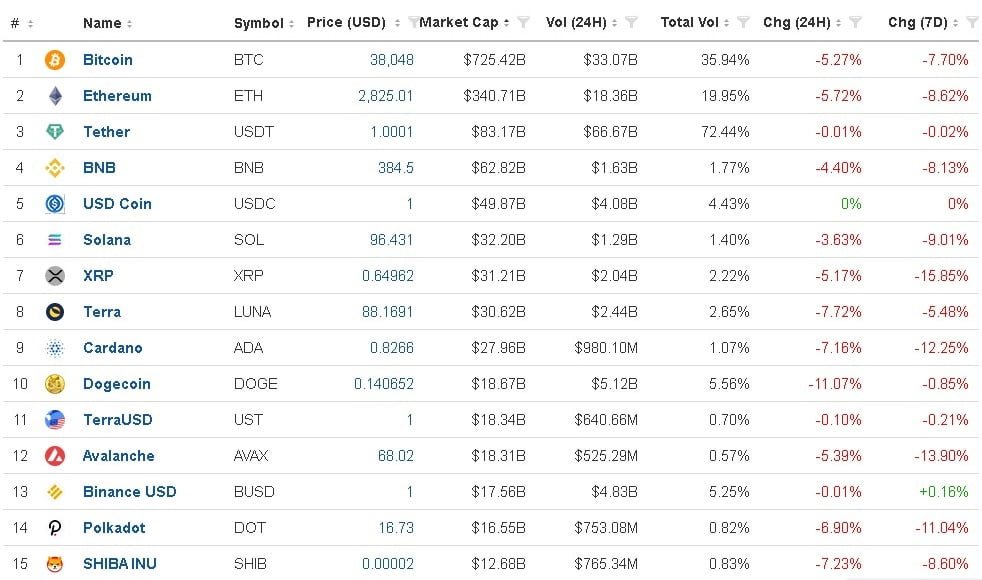Sort by the Name column header
This screenshot has width=982, height=580.
[x=101, y=23]
